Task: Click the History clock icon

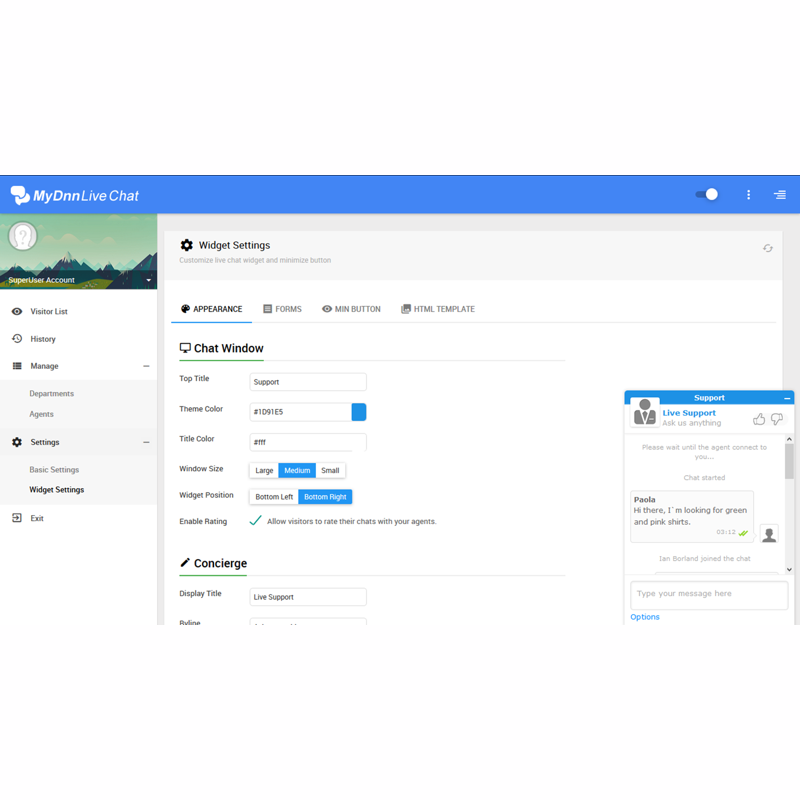Action: pos(17,339)
